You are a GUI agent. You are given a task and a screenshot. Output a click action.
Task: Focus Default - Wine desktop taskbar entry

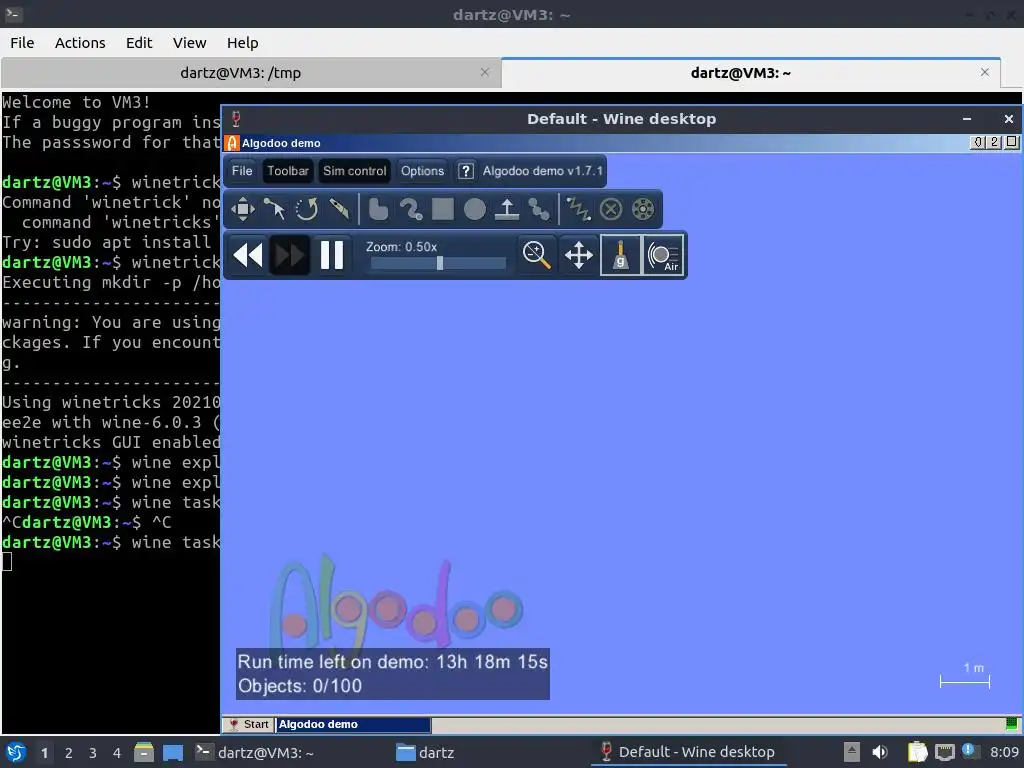tap(688, 753)
